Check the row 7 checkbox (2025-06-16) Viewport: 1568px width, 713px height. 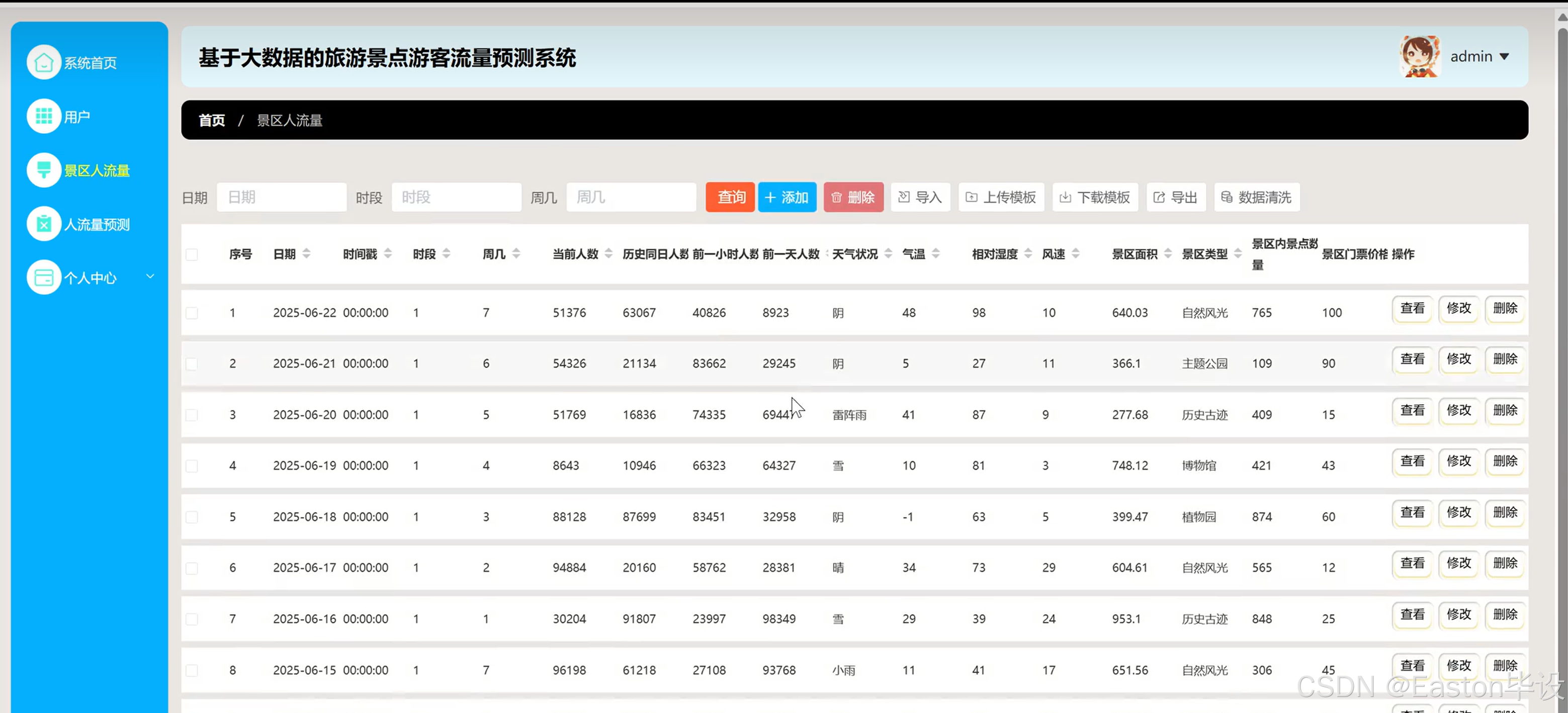point(192,619)
